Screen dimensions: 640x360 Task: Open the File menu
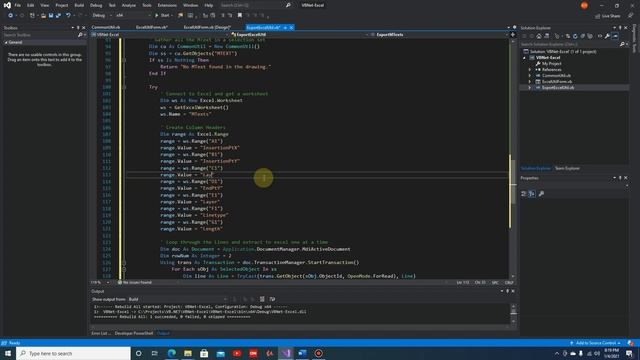18,5
